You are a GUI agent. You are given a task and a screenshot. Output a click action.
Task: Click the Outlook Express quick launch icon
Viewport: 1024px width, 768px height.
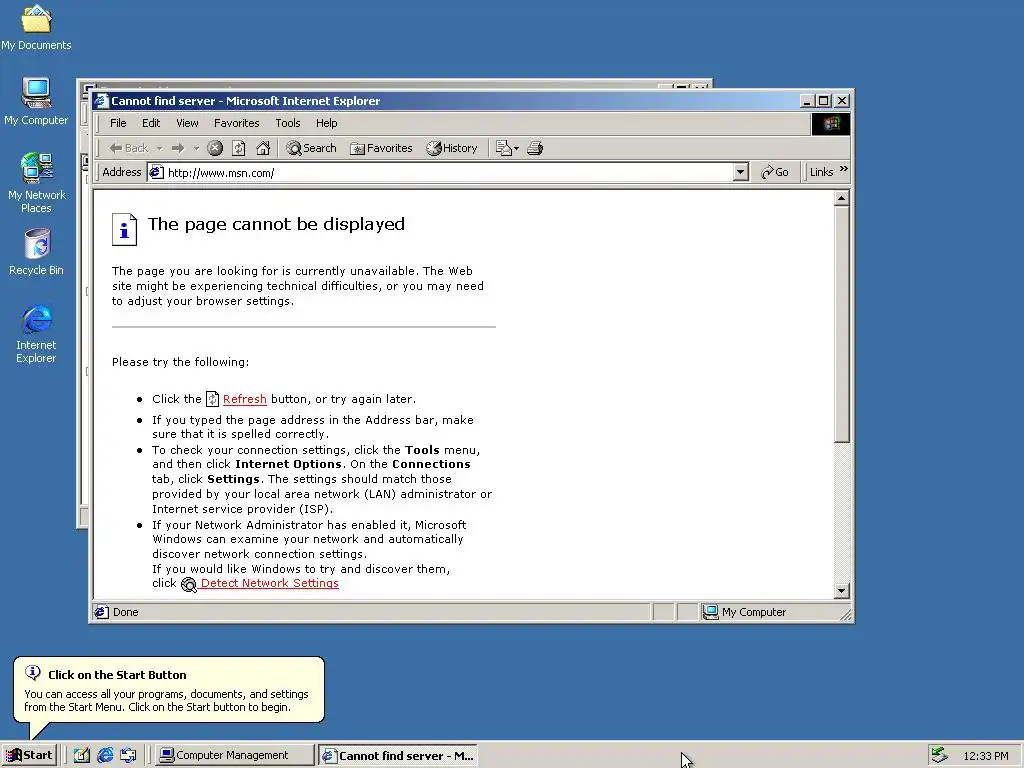[129, 756]
